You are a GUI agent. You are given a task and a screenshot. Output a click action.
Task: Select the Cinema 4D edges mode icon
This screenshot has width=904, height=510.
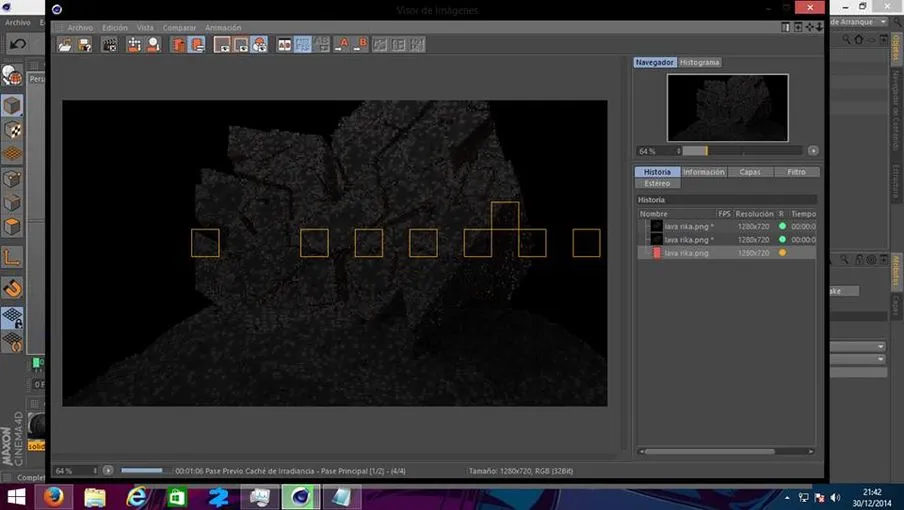(x=12, y=203)
